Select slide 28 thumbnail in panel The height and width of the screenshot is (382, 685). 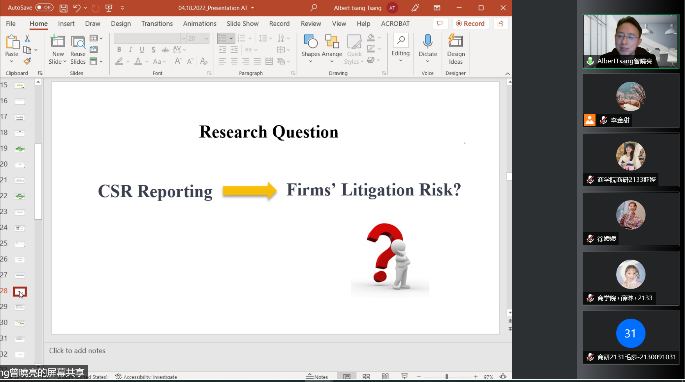pyautogui.click(x=20, y=292)
